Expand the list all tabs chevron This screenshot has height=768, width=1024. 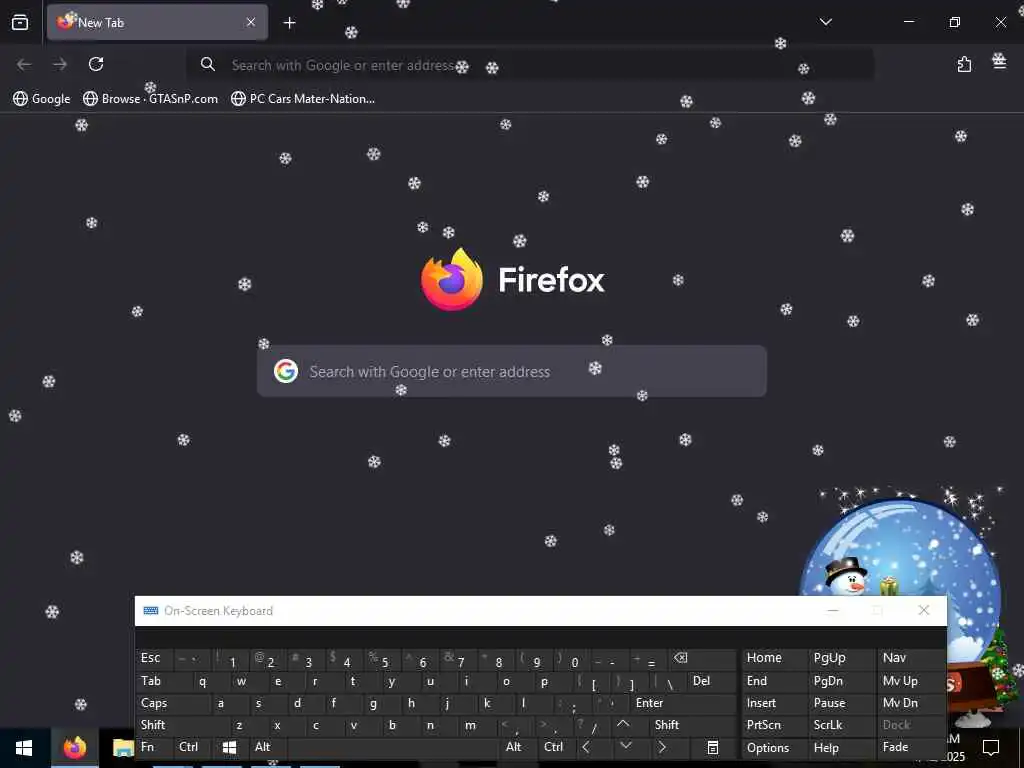pyautogui.click(x=825, y=22)
